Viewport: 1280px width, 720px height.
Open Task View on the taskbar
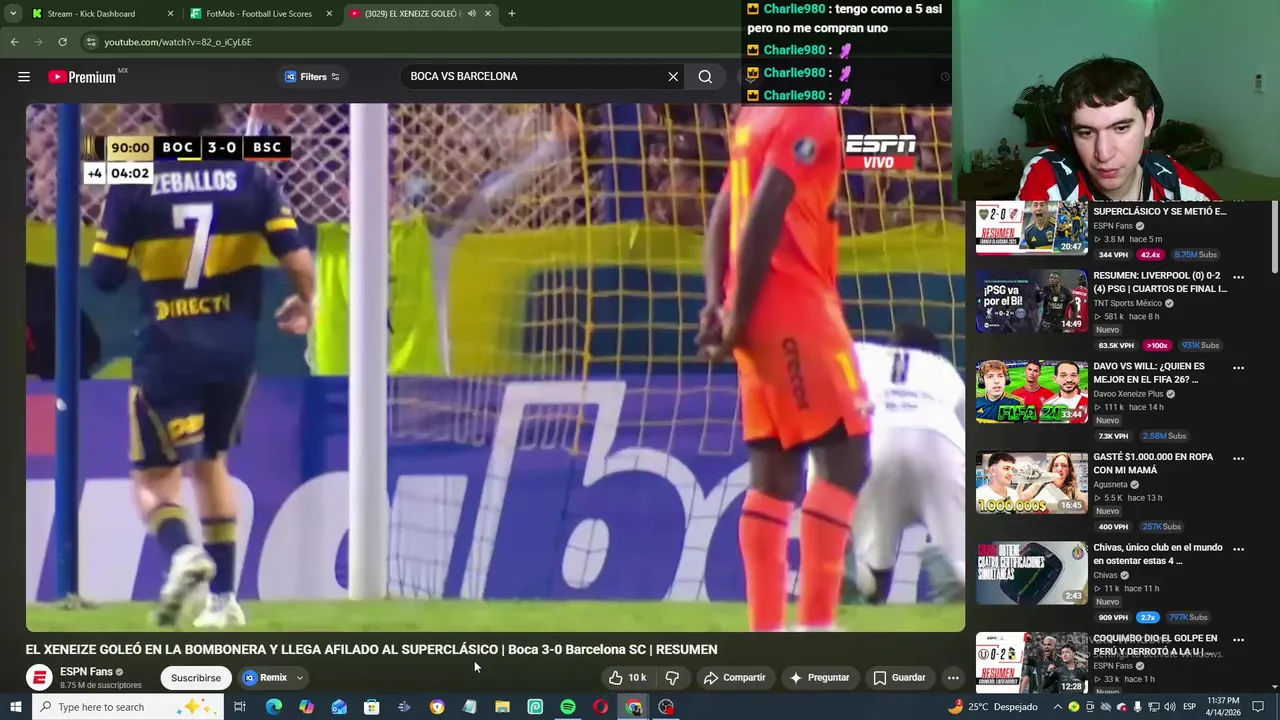click(x=240, y=707)
